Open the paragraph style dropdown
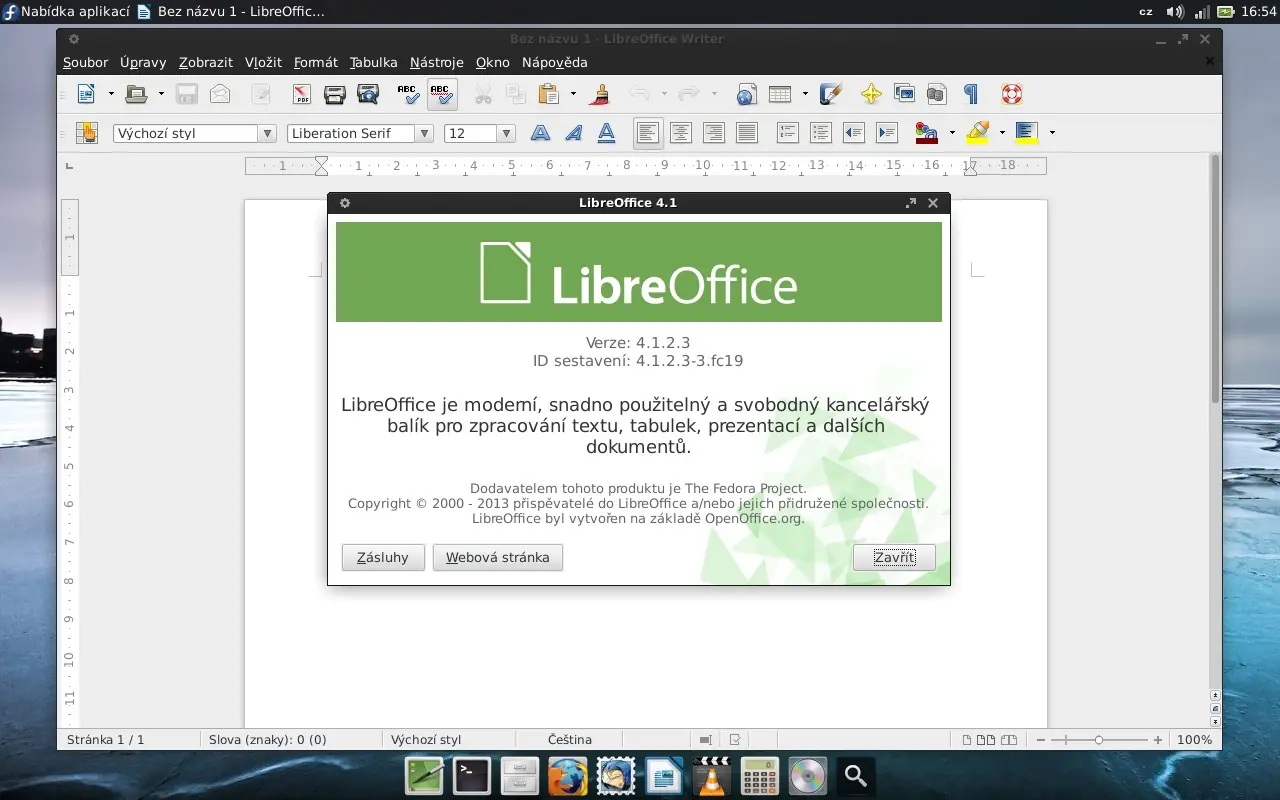Image resolution: width=1280 pixels, height=800 pixels. (267, 132)
